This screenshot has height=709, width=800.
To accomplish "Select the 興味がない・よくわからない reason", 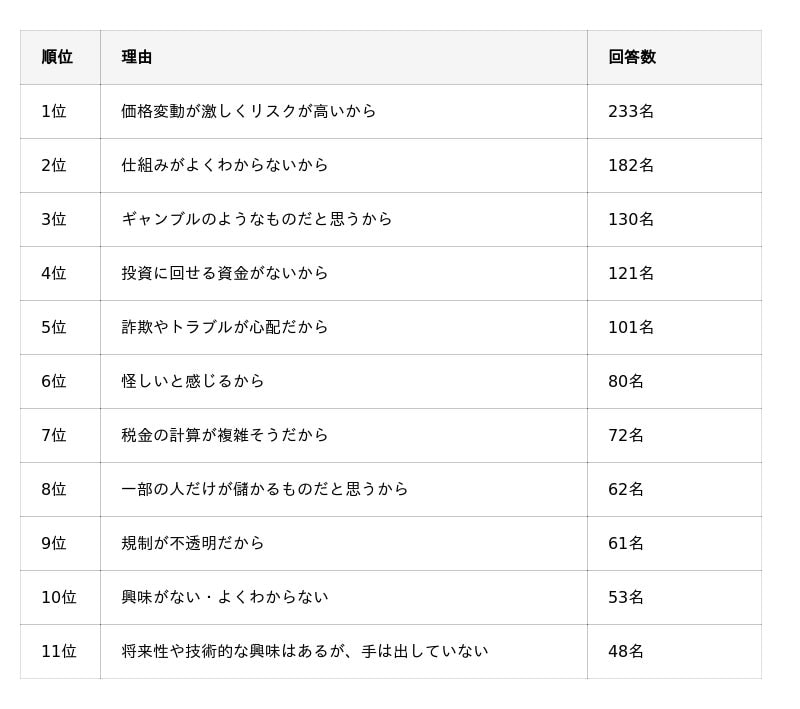I will (x=225, y=597).
